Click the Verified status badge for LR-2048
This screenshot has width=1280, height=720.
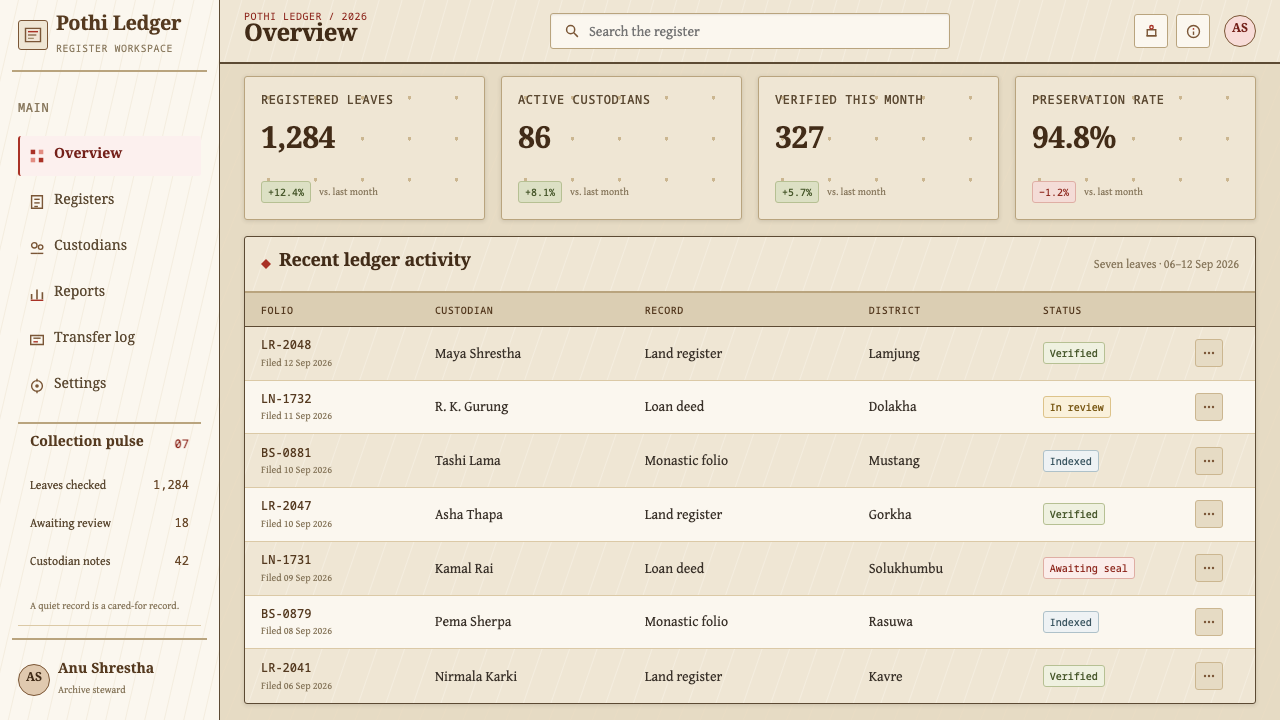1074,353
